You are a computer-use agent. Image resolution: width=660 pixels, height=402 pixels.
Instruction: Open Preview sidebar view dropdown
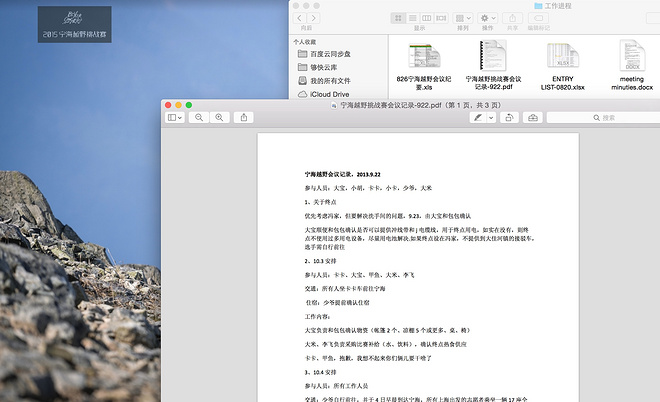(175, 118)
